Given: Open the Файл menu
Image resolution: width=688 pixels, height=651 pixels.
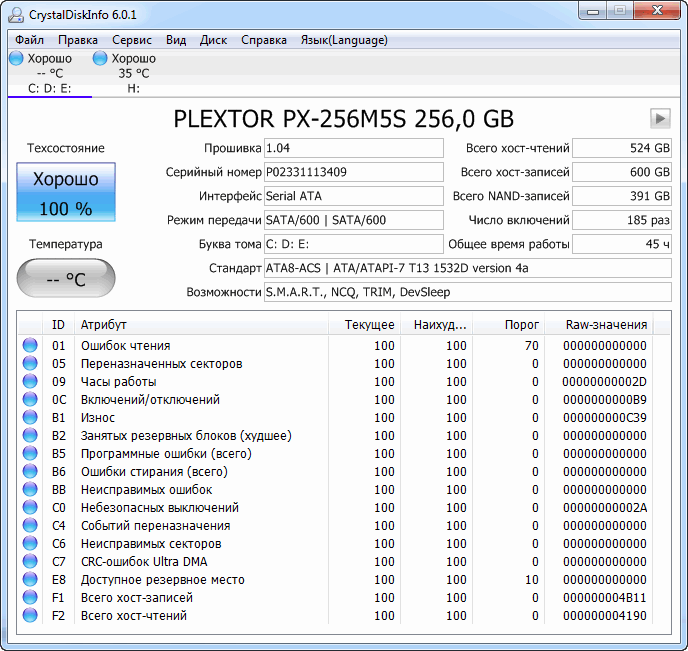Looking at the screenshot, I should point(29,40).
